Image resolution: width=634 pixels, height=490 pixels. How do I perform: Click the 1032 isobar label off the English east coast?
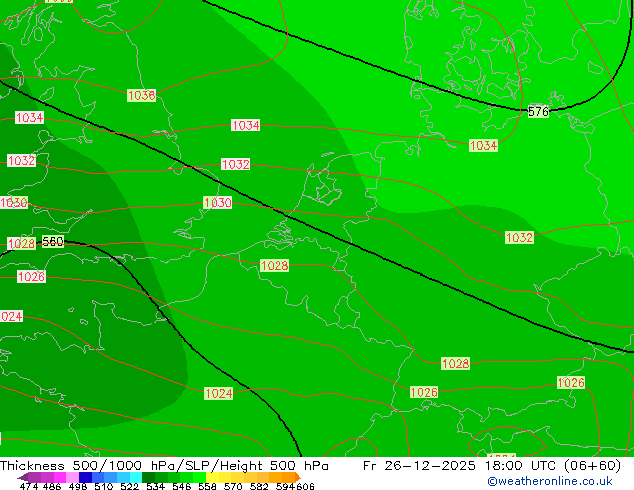pos(235,165)
